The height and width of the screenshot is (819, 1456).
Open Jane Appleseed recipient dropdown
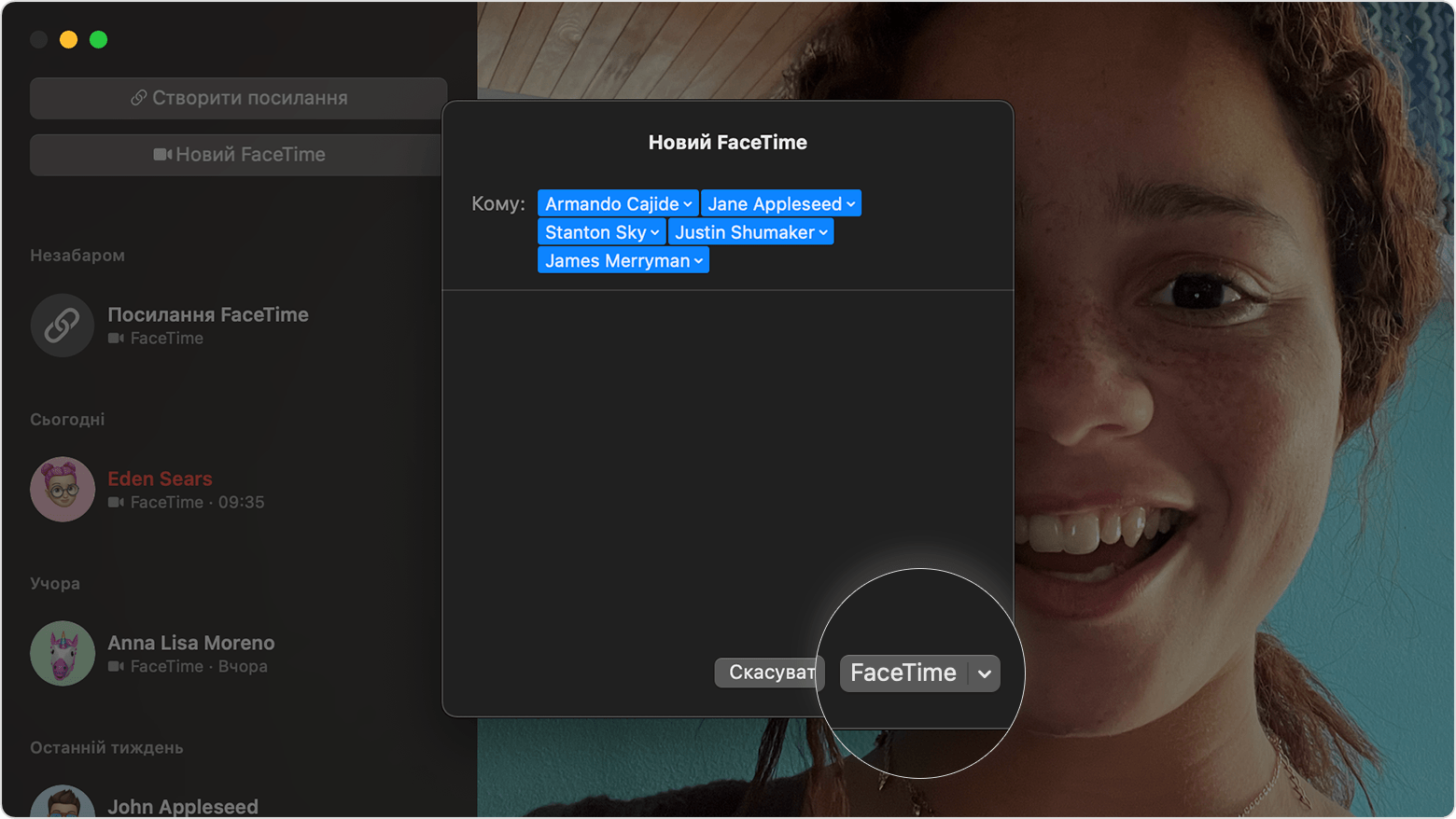pos(850,204)
